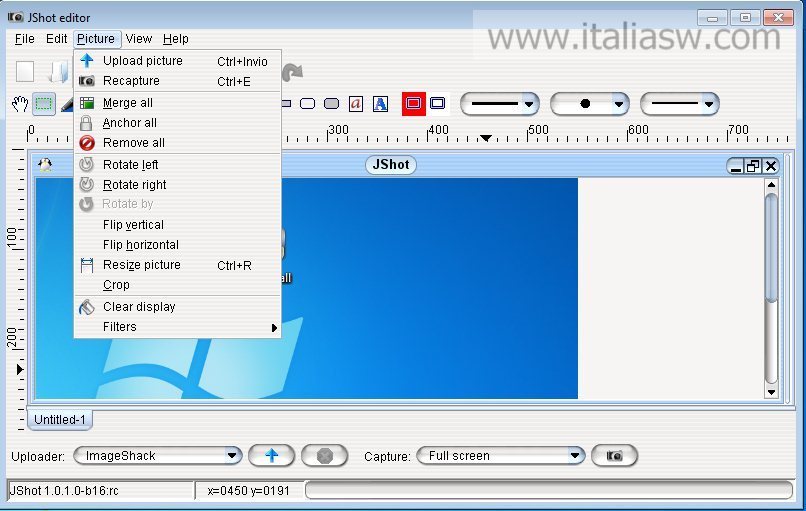Minimize the JShot editor window
The image size is (806, 511).
(x=712, y=17)
